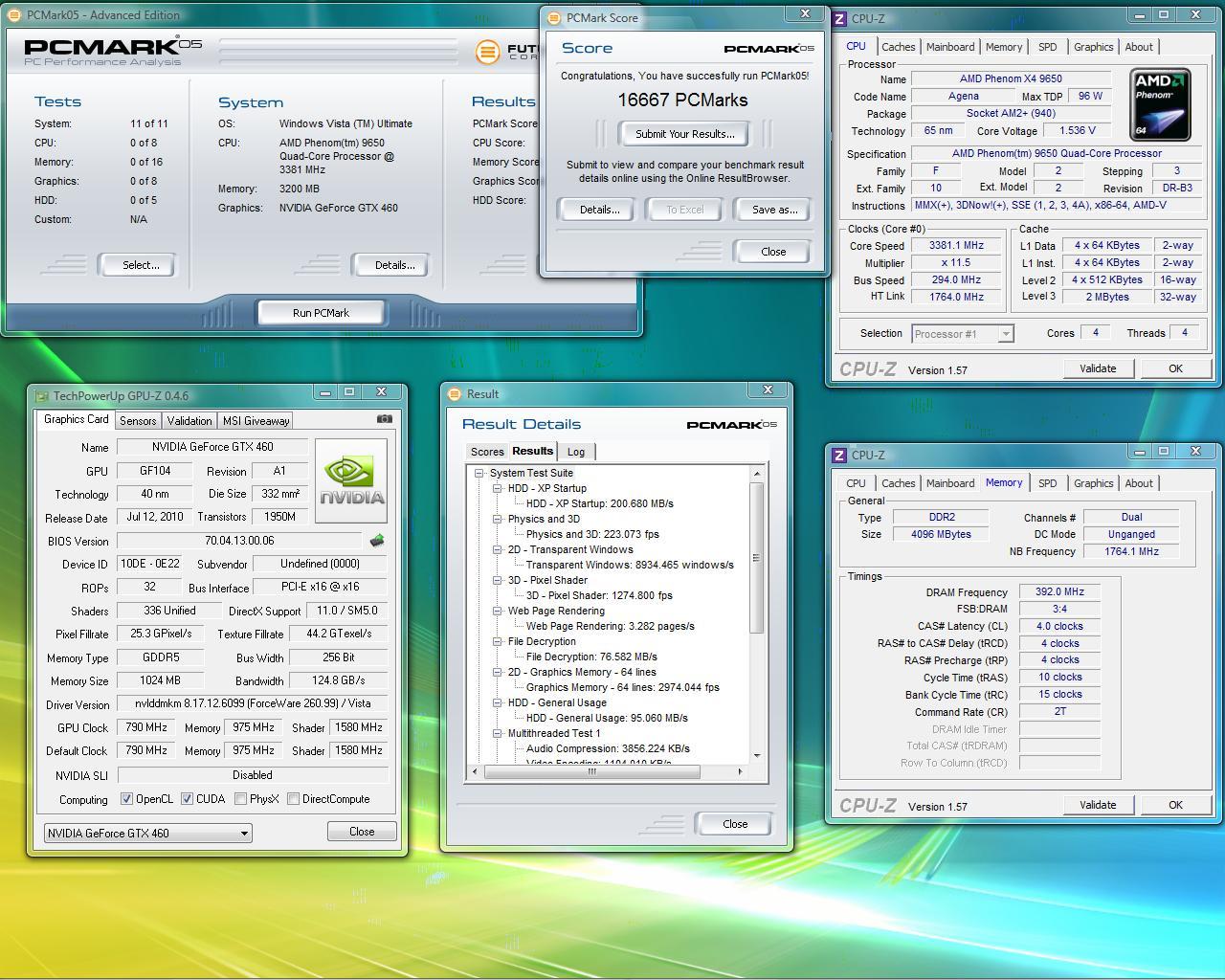The width and height of the screenshot is (1225, 980).
Task: Select HDD - General Usage: 95.060 MB/s row
Action: click(x=607, y=718)
